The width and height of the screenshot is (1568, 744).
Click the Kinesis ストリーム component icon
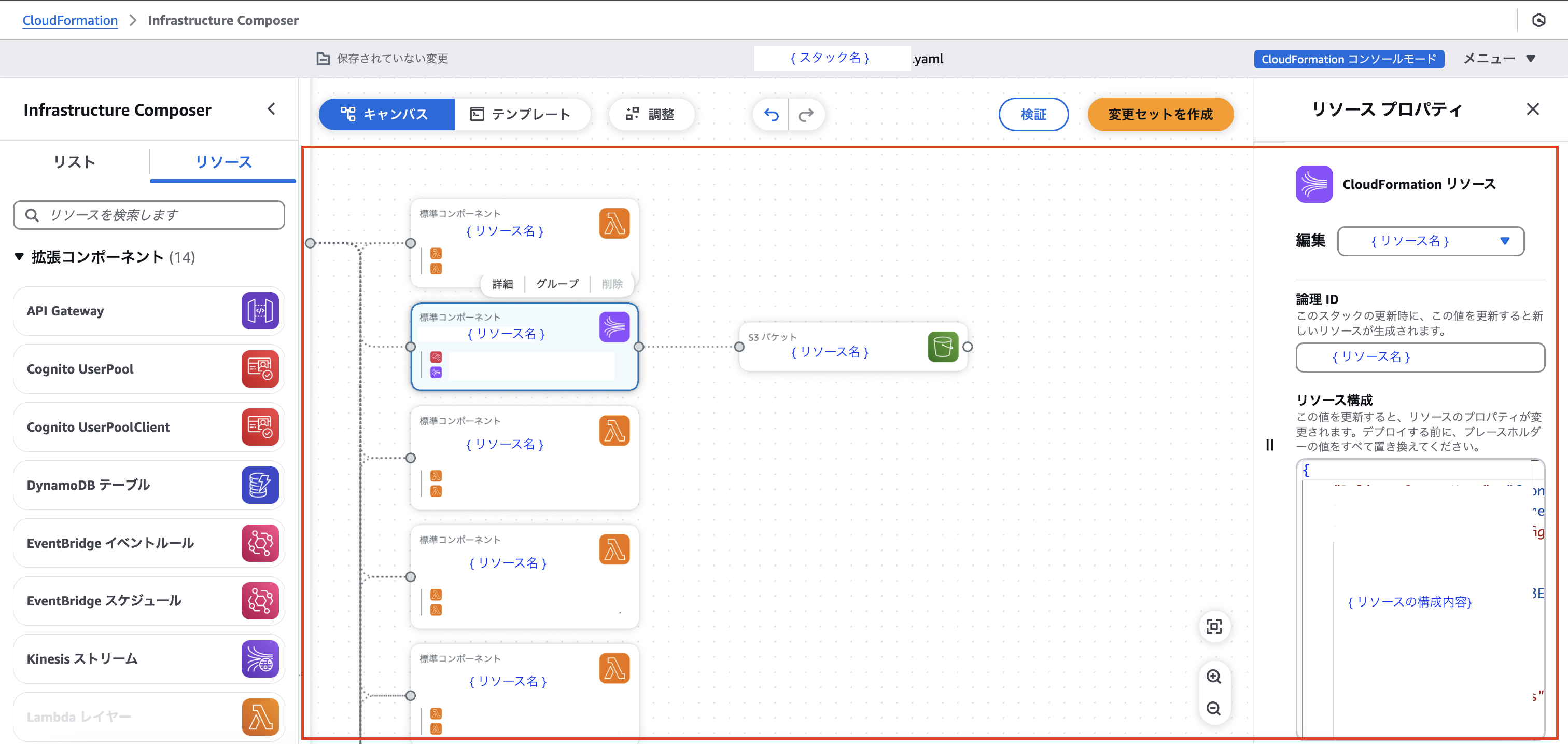coord(260,659)
